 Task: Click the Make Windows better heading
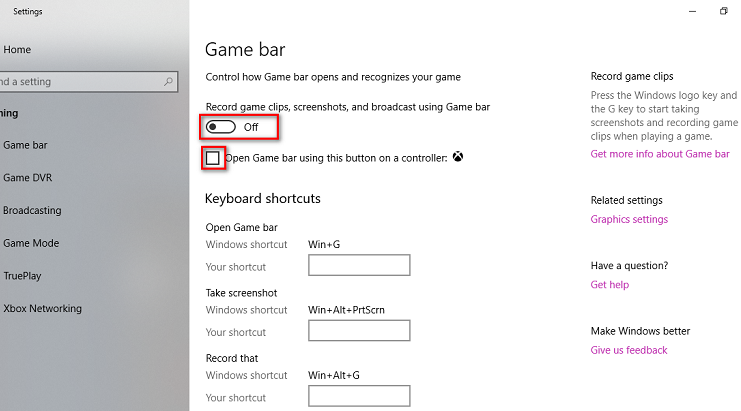[x=640, y=331]
